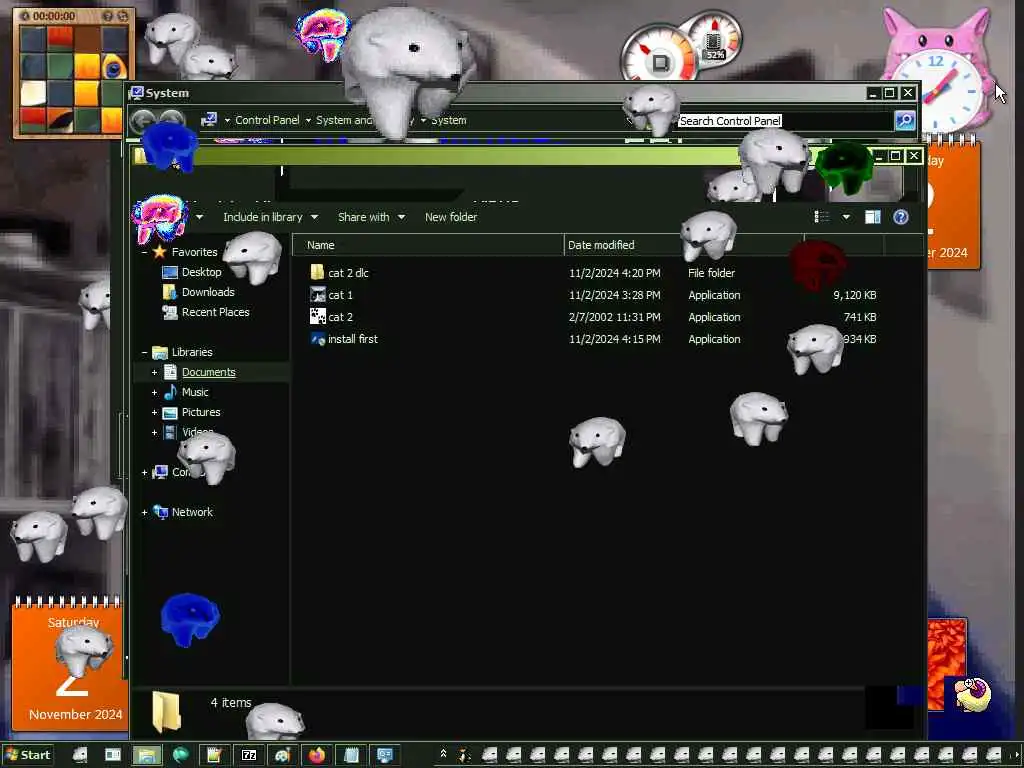Open Explorer help with the question mark icon
The height and width of the screenshot is (768, 1024).
[x=901, y=217]
